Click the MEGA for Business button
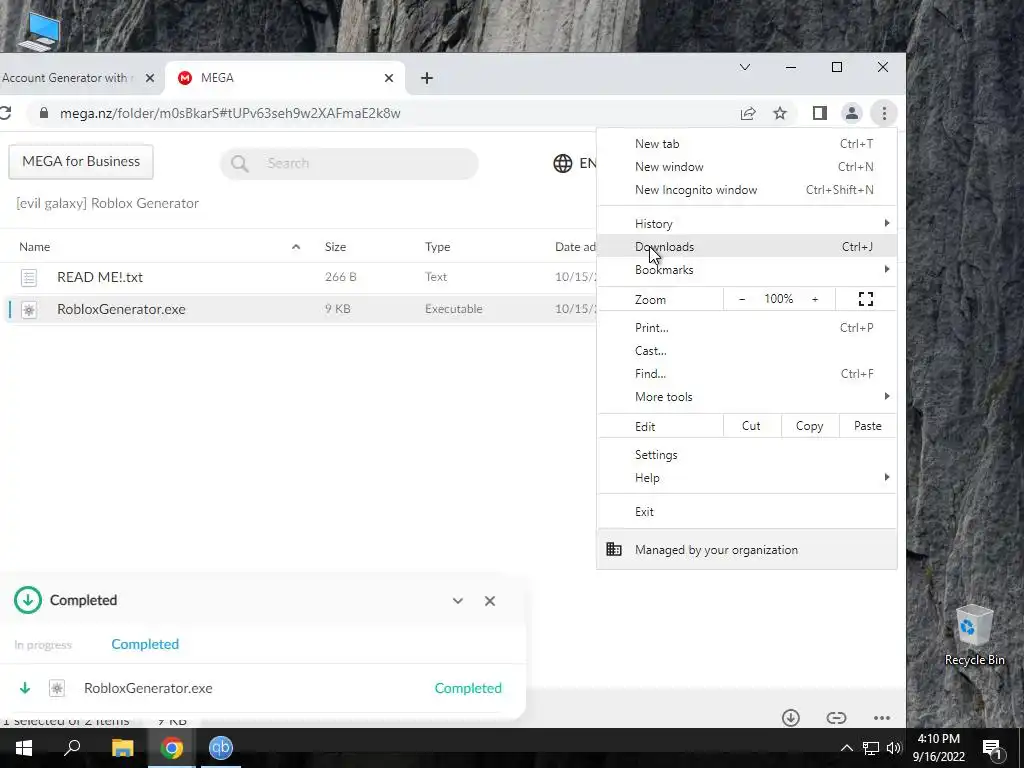The height and width of the screenshot is (768, 1024). pyautogui.click(x=81, y=161)
